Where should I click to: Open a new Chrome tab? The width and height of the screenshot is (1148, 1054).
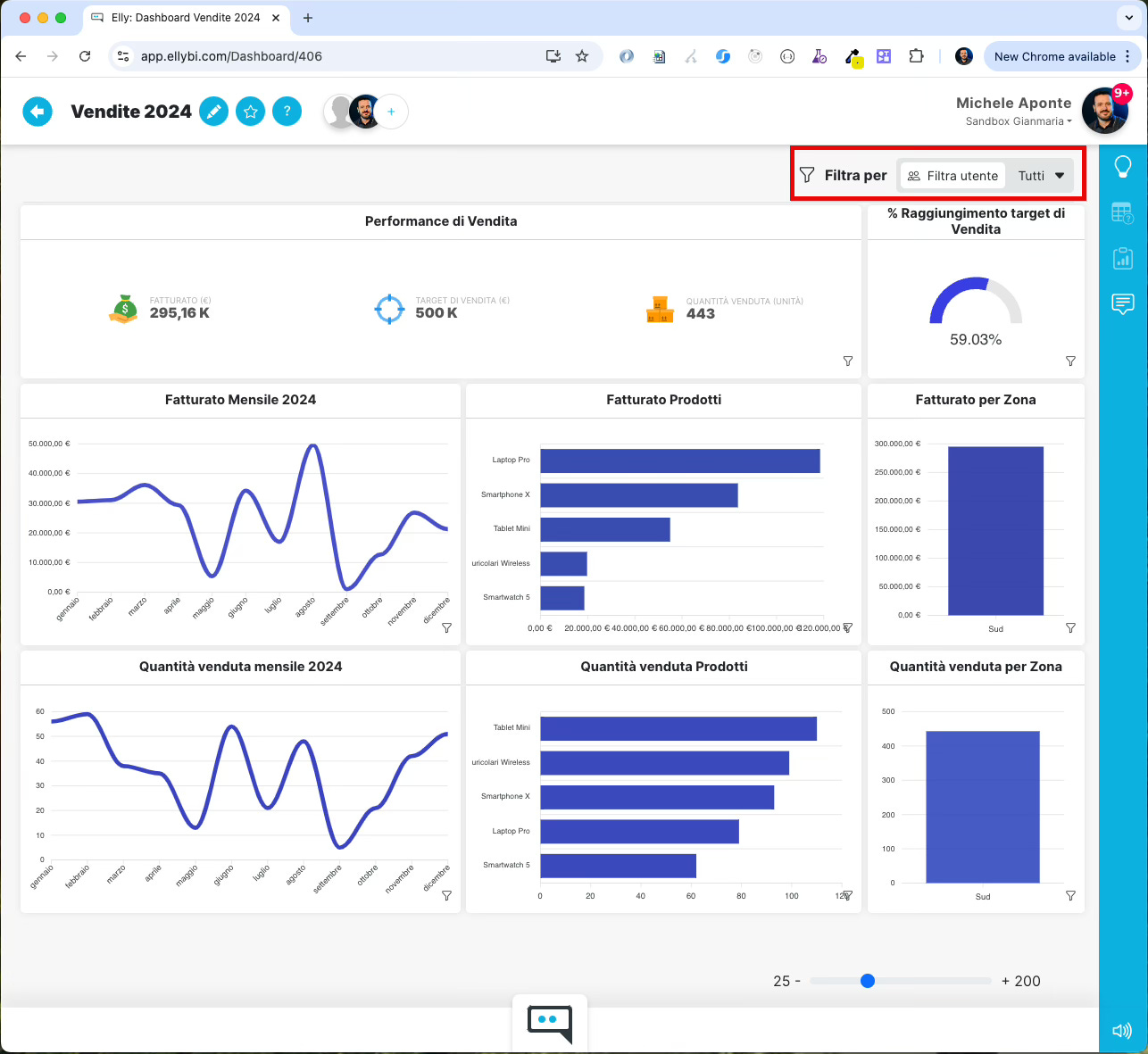point(308,18)
